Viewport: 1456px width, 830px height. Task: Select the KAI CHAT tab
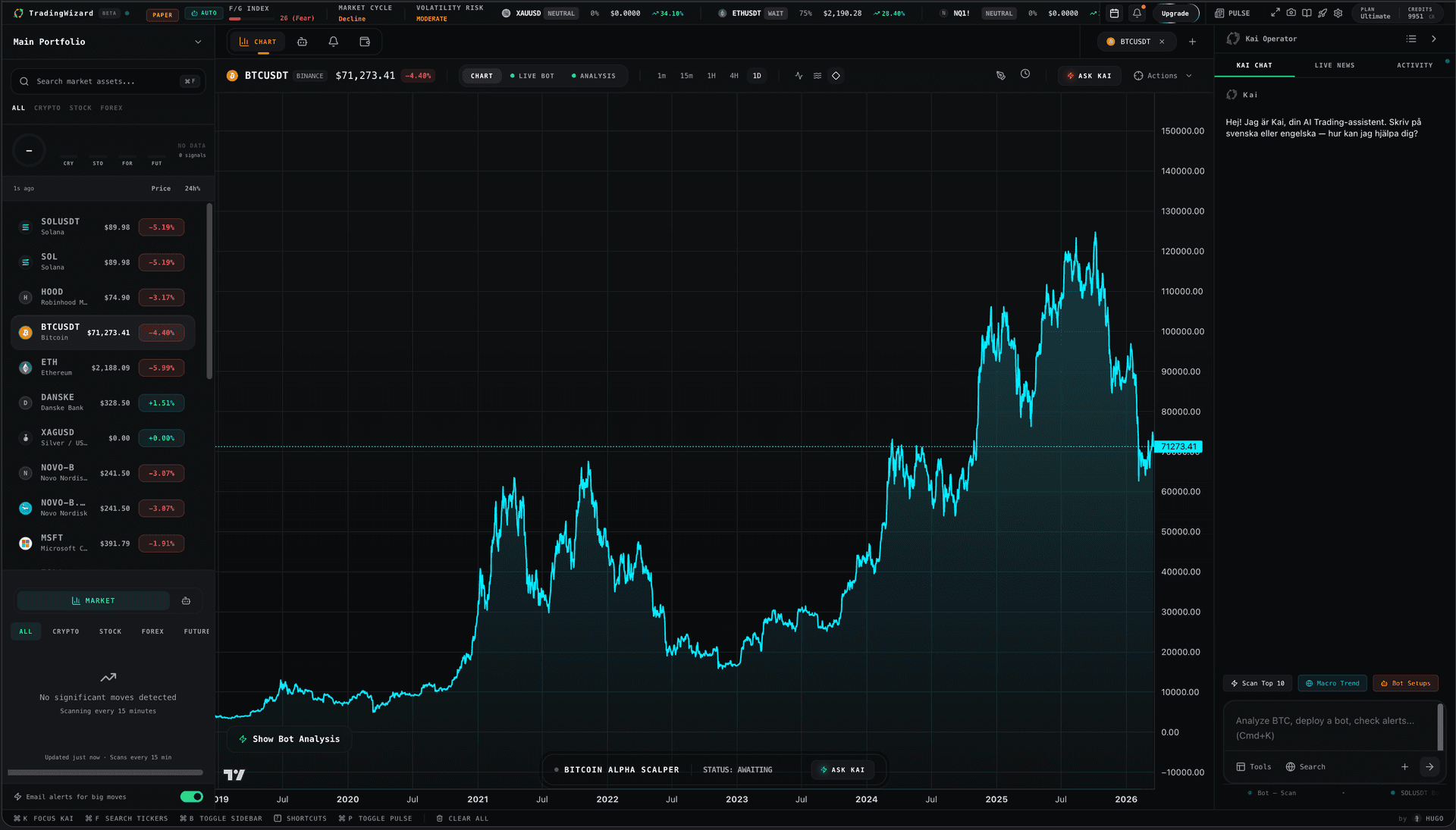(1254, 65)
